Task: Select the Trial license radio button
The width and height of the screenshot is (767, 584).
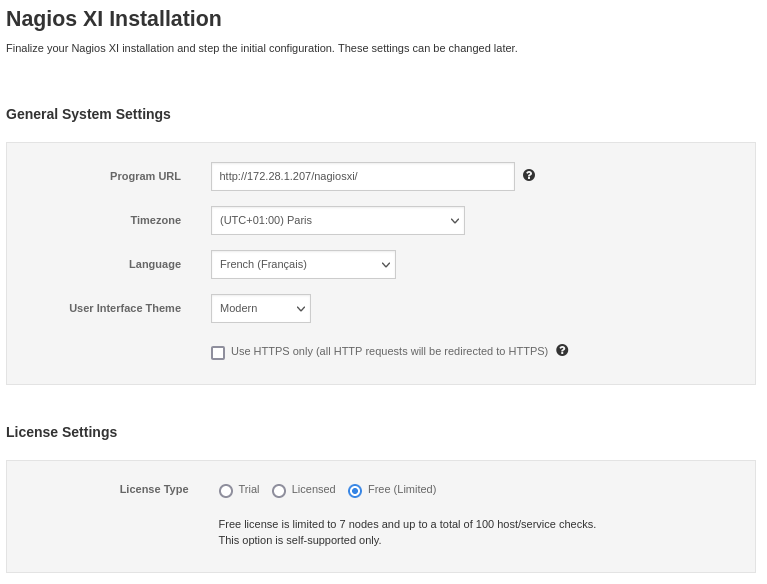Action: [226, 491]
